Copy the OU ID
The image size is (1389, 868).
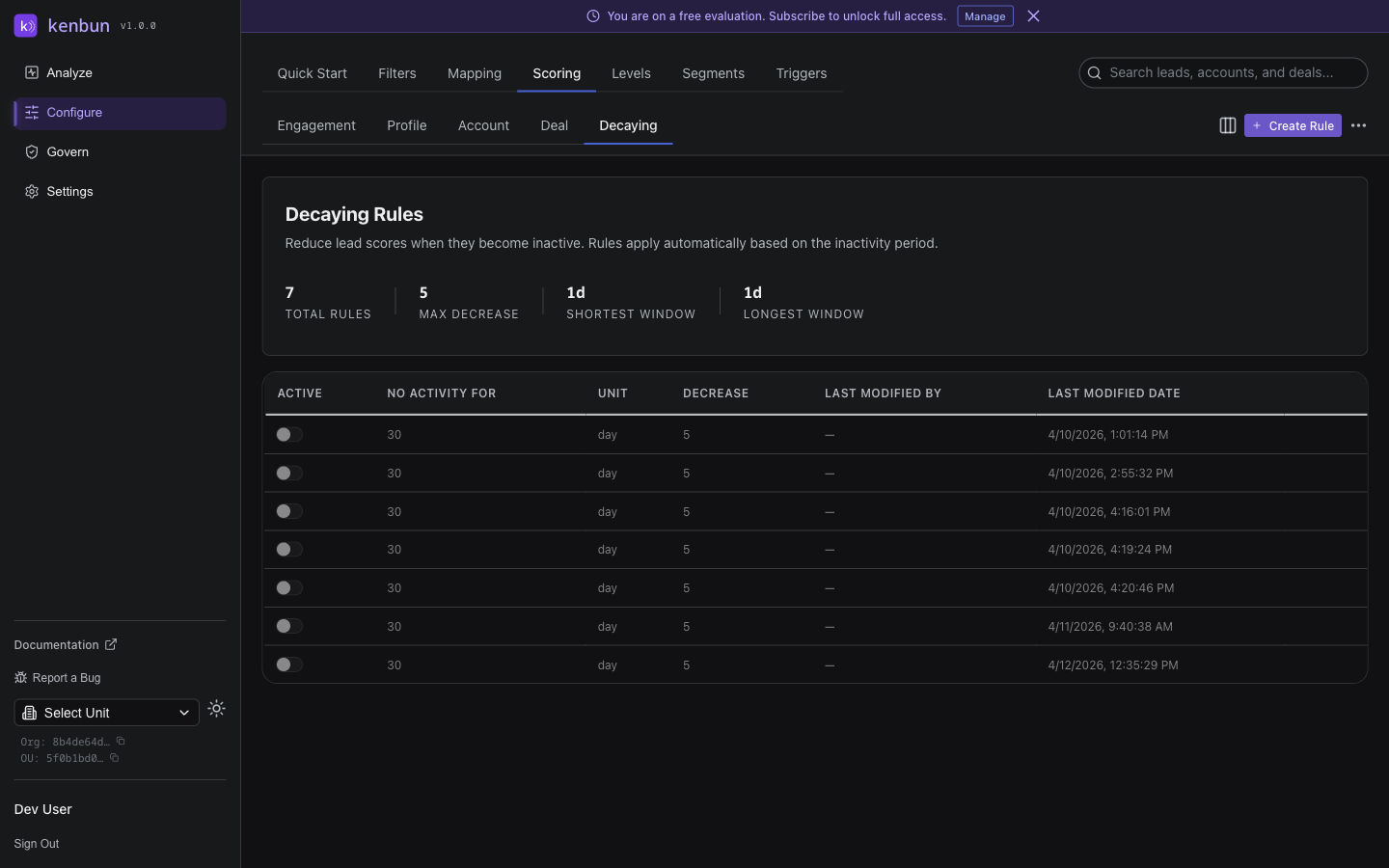(x=114, y=758)
